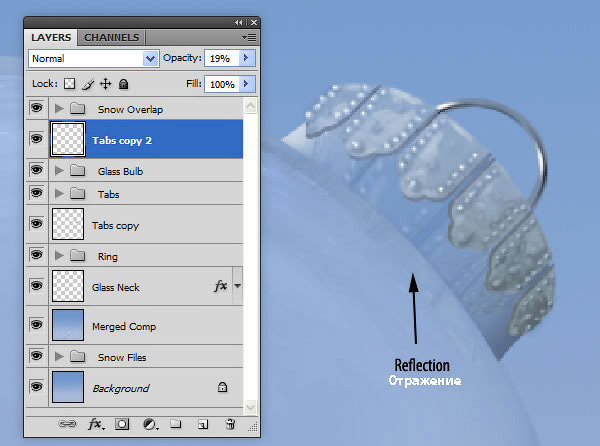Toggle visibility of Merged Comp layer
Viewport: 600px width, 446px height.
click(x=36, y=325)
